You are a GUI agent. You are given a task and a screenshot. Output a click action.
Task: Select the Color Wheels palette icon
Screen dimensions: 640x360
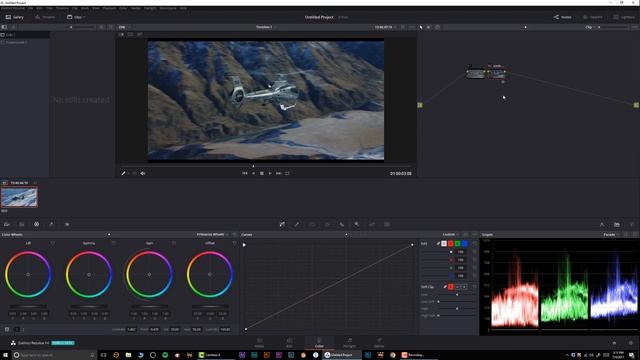click(36, 224)
